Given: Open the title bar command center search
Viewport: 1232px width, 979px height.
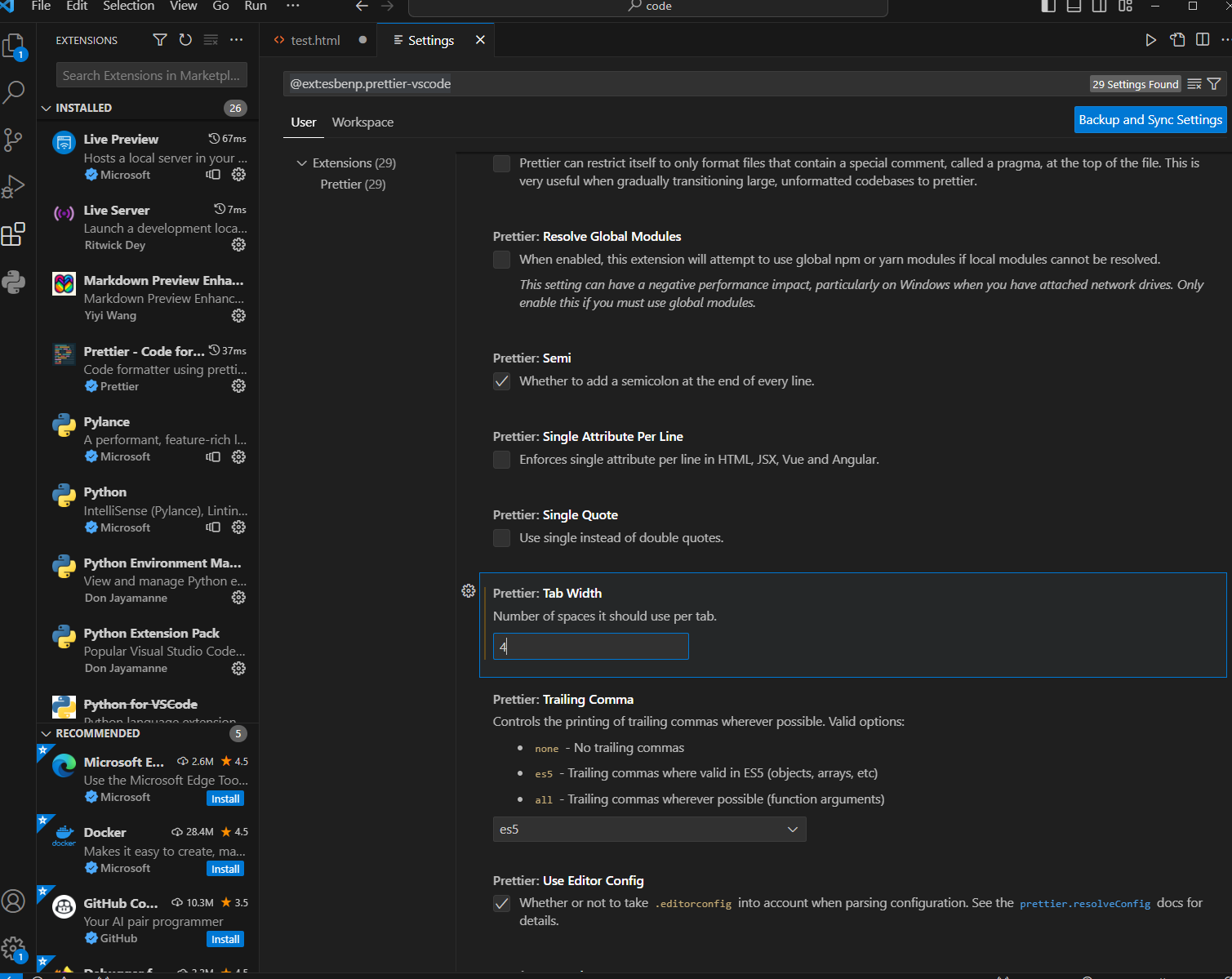Looking at the screenshot, I should coord(648,7).
